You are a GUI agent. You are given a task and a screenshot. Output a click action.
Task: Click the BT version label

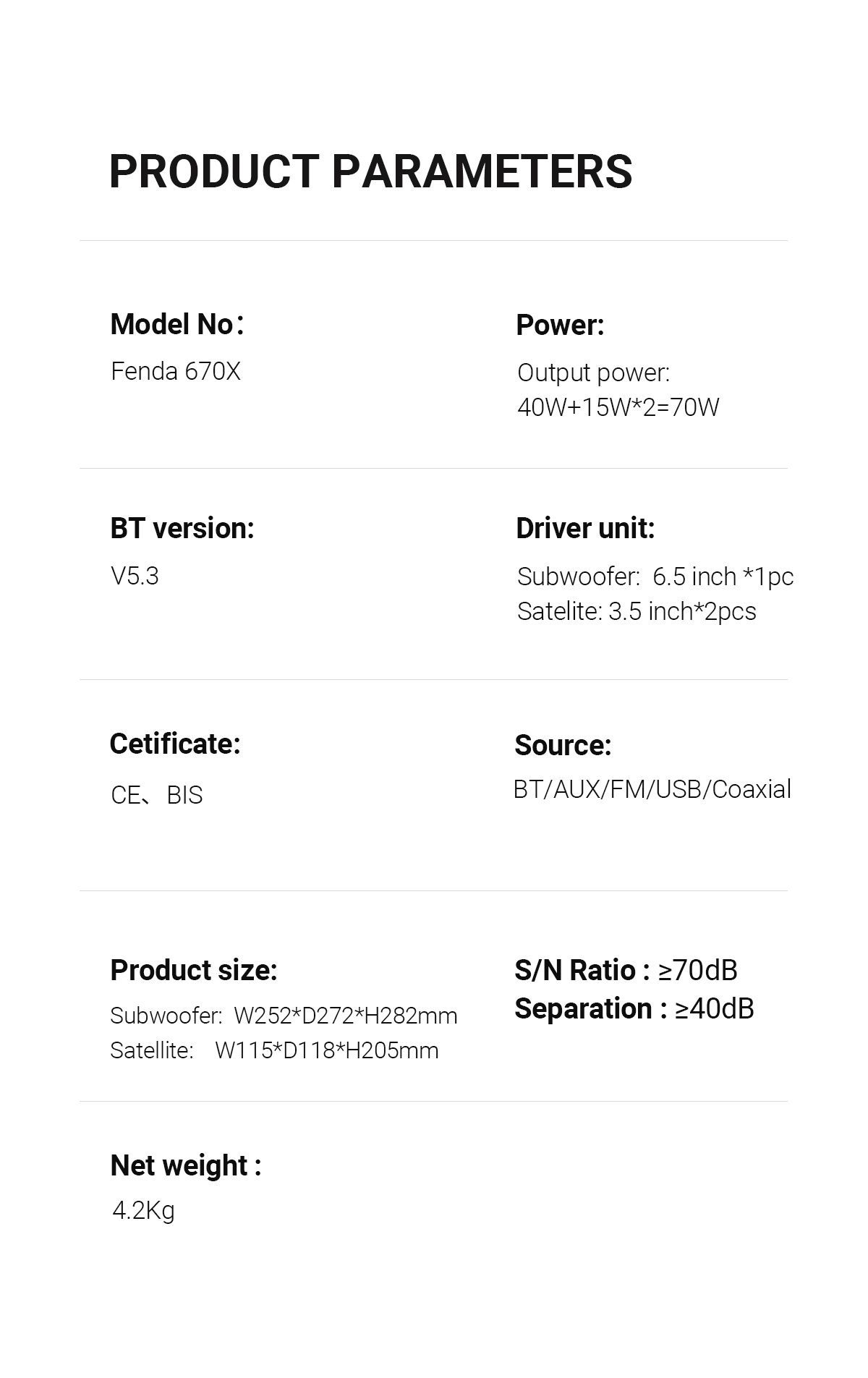pyautogui.click(x=182, y=528)
